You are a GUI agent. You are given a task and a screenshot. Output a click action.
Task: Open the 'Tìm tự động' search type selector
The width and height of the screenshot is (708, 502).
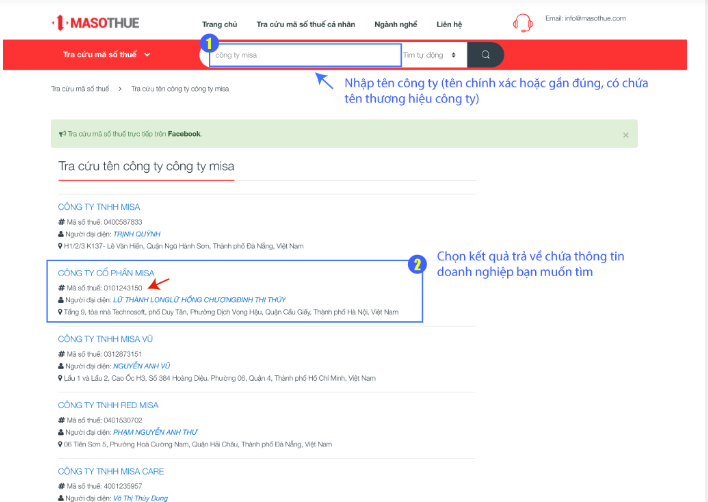click(431, 55)
